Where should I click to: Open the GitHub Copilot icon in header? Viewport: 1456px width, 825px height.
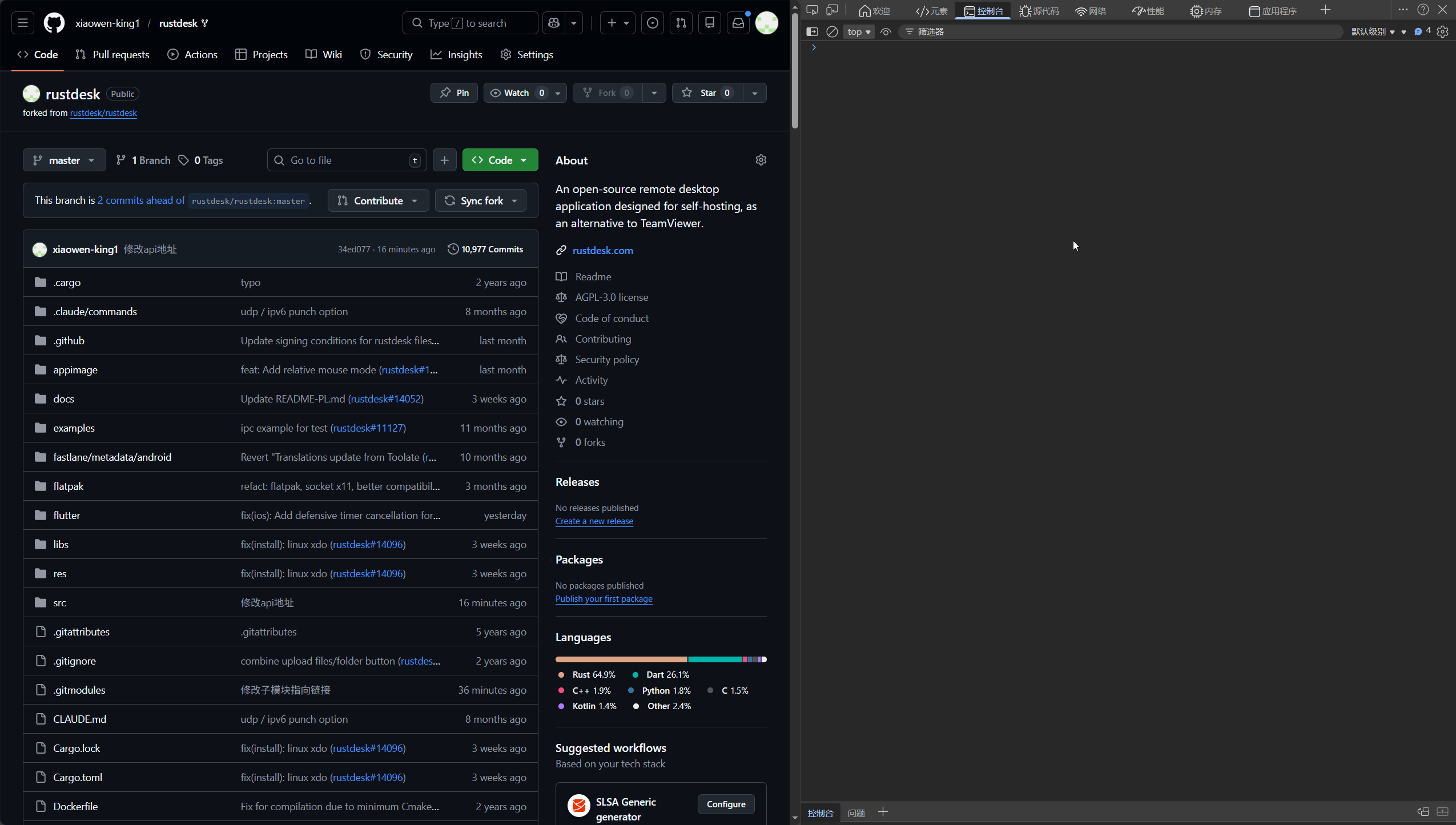553,23
